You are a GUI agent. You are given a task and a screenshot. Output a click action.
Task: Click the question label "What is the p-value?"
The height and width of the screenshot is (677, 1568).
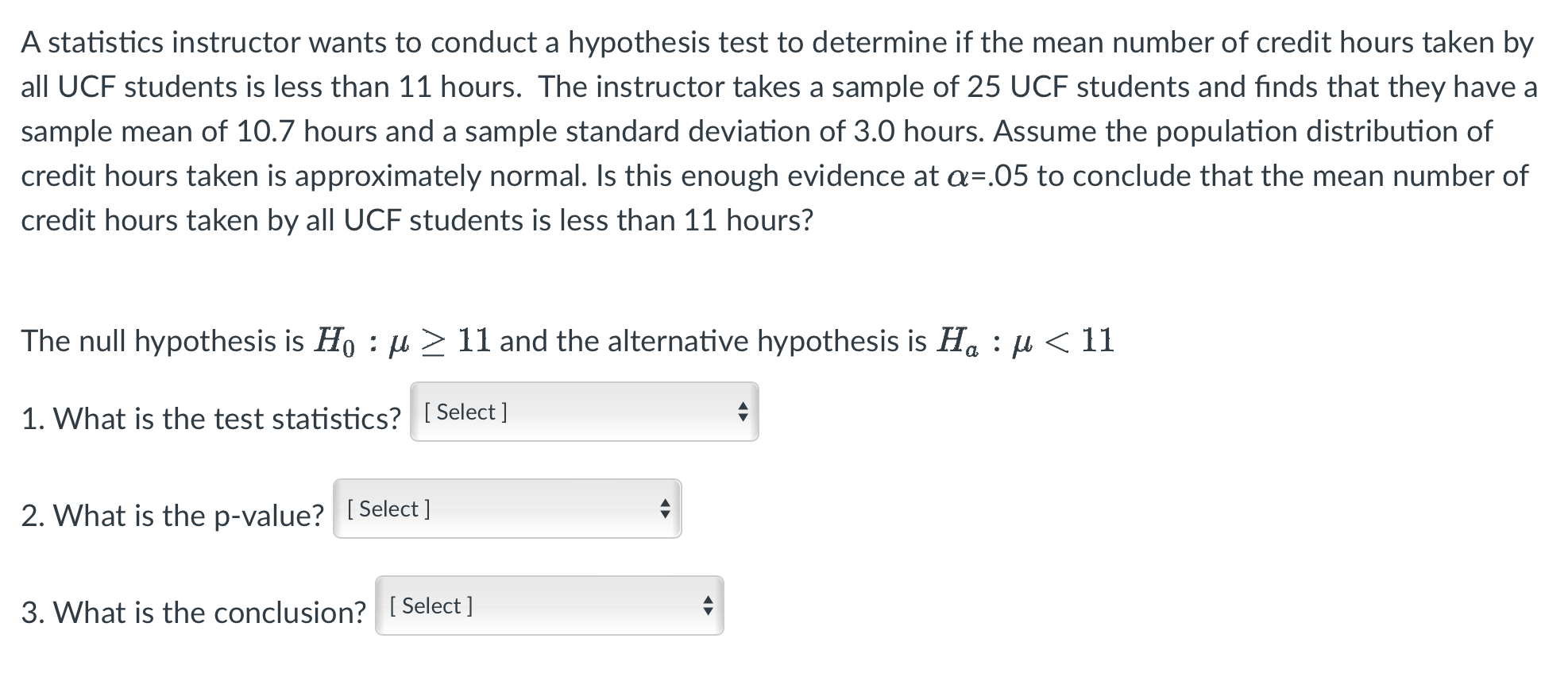187,516
